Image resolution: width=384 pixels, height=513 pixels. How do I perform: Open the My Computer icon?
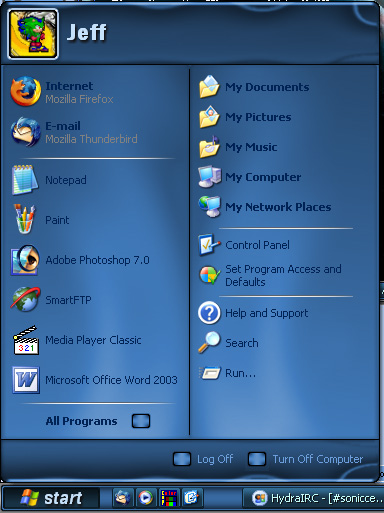tap(209, 177)
